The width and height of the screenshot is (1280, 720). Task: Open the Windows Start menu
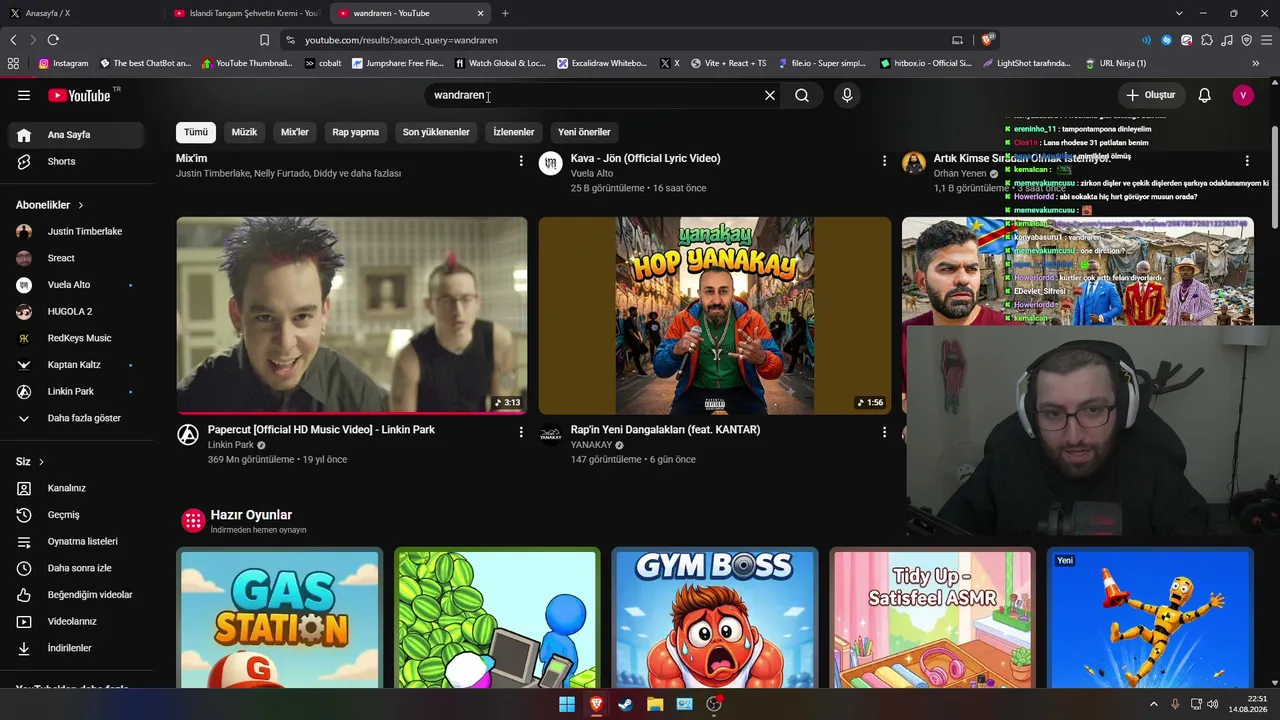[567, 704]
